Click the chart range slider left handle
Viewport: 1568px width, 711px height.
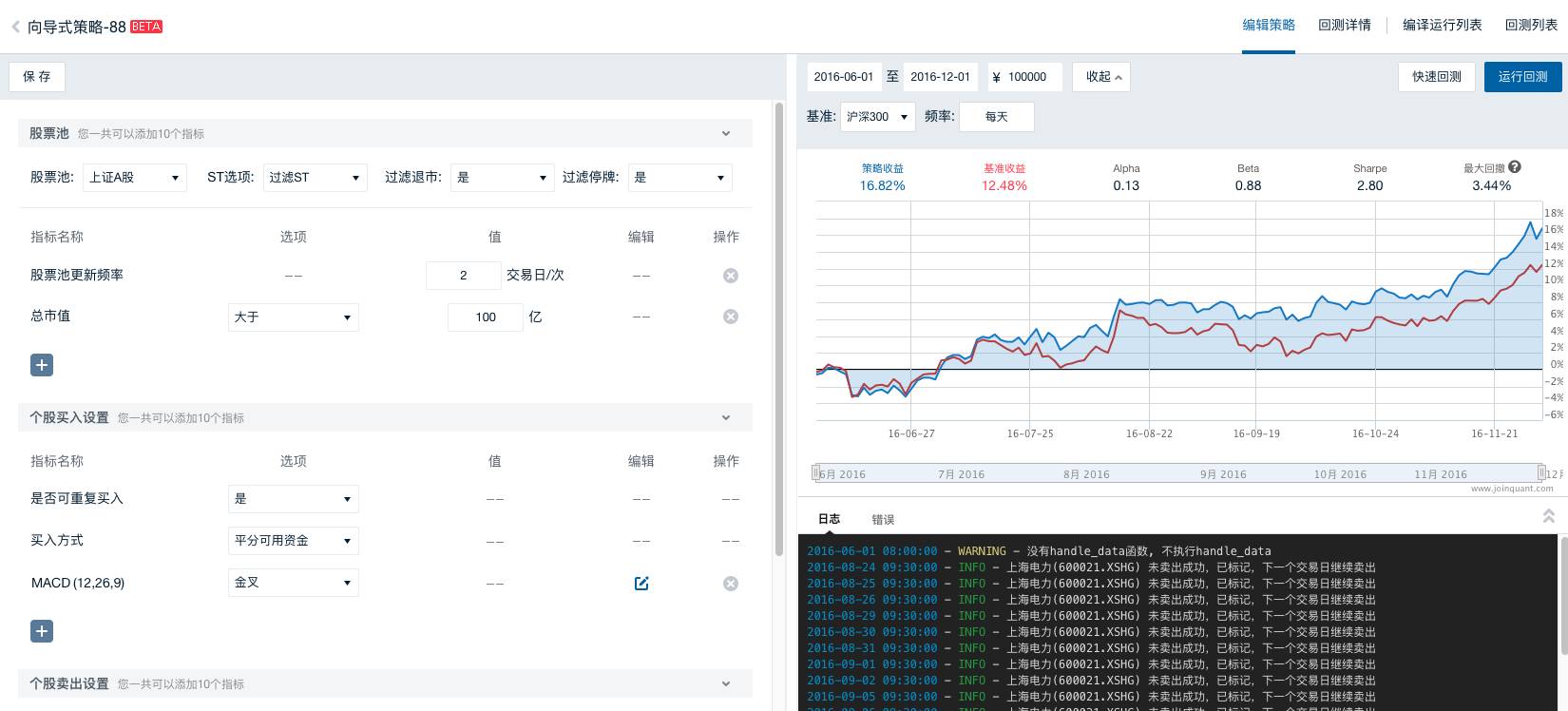pyautogui.click(x=815, y=472)
